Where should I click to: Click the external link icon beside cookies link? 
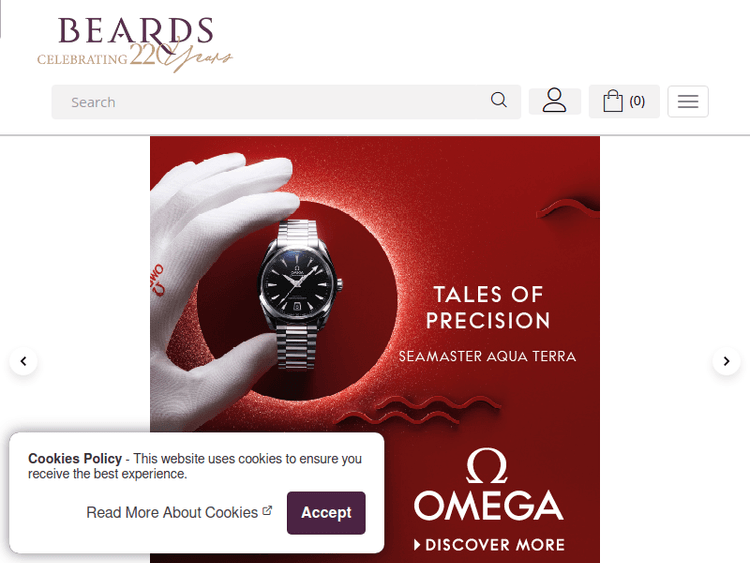(x=267, y=511)
